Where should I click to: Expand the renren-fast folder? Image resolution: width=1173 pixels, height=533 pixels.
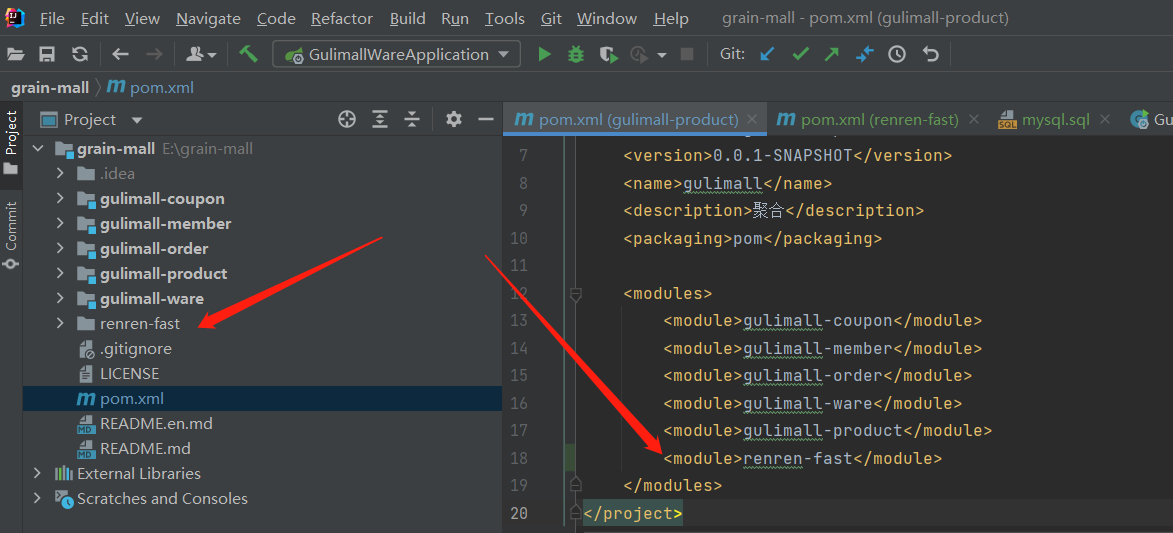(61, 323)
